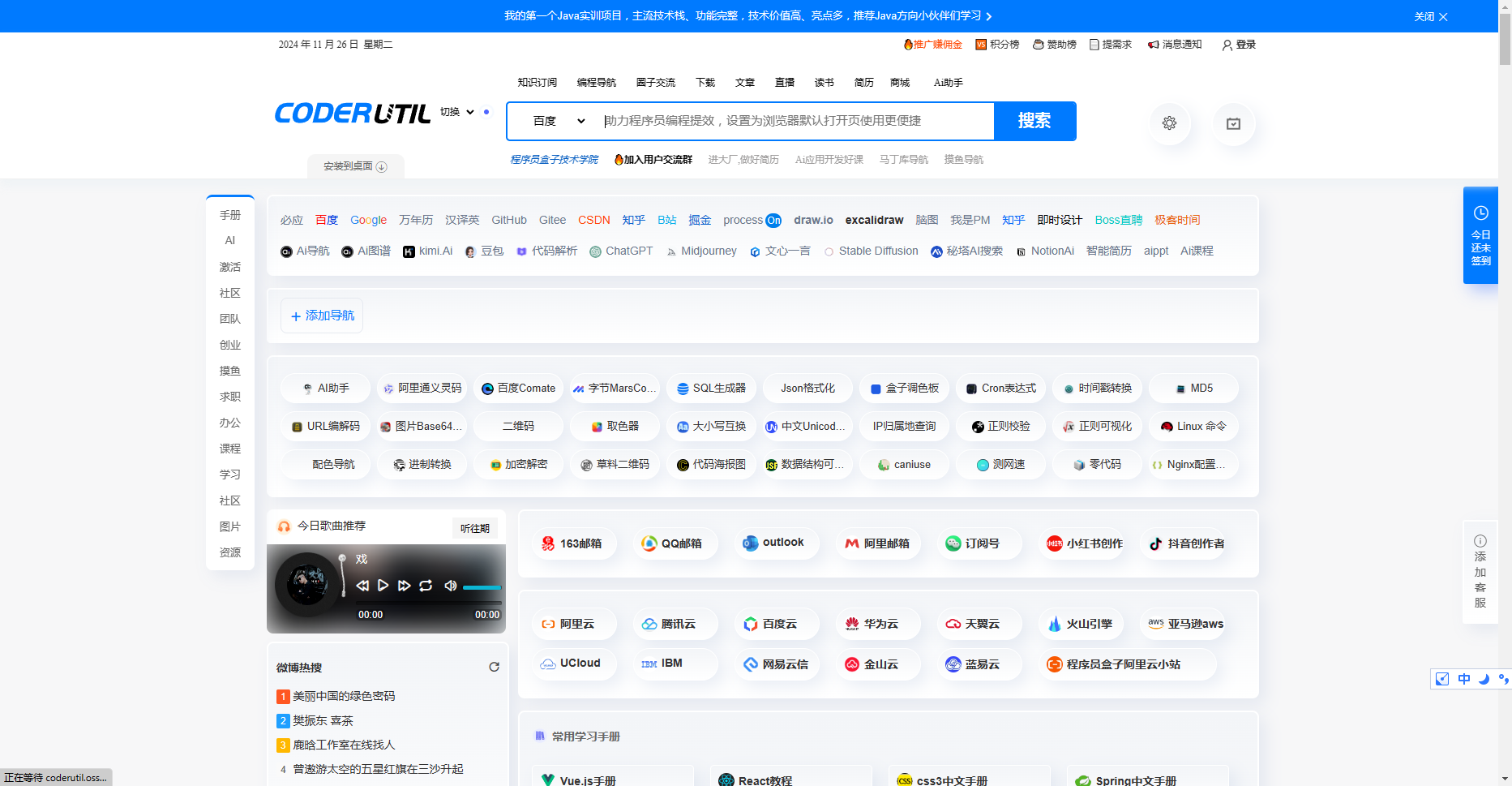
Task: Adjust the music player volume slider
Action: click(x=482, y=587)
